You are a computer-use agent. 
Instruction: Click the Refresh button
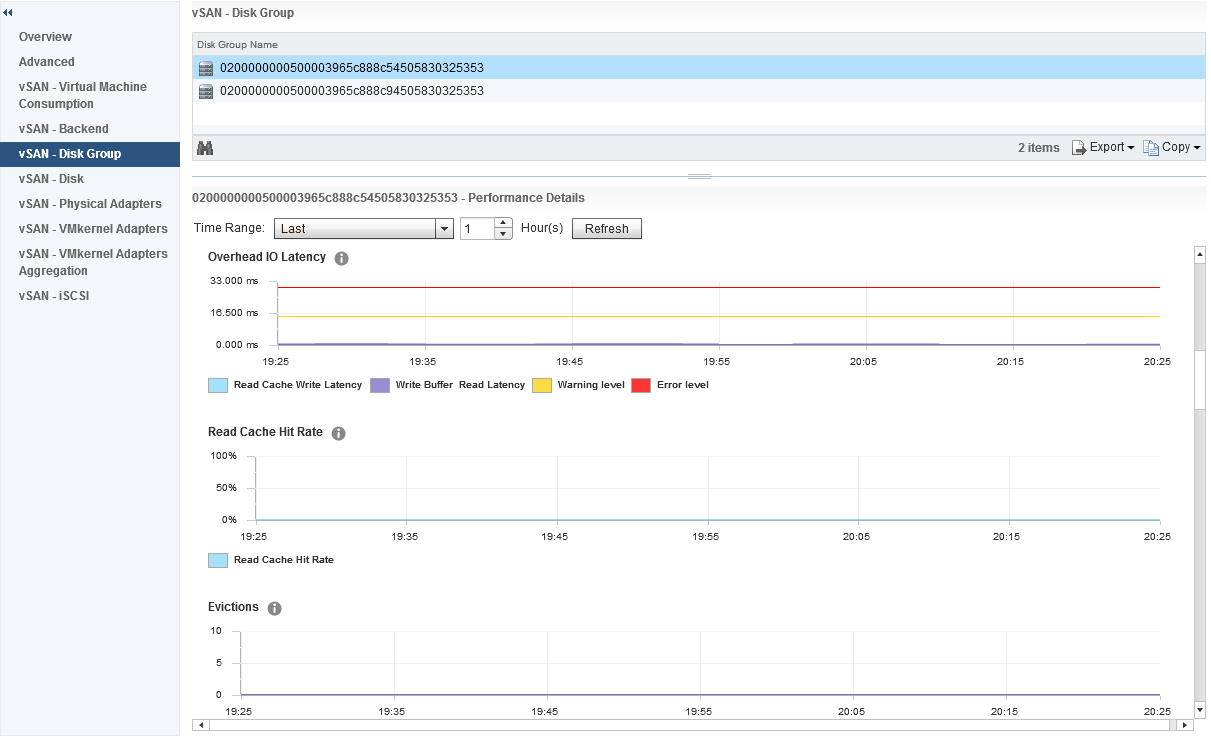(607, 229)
